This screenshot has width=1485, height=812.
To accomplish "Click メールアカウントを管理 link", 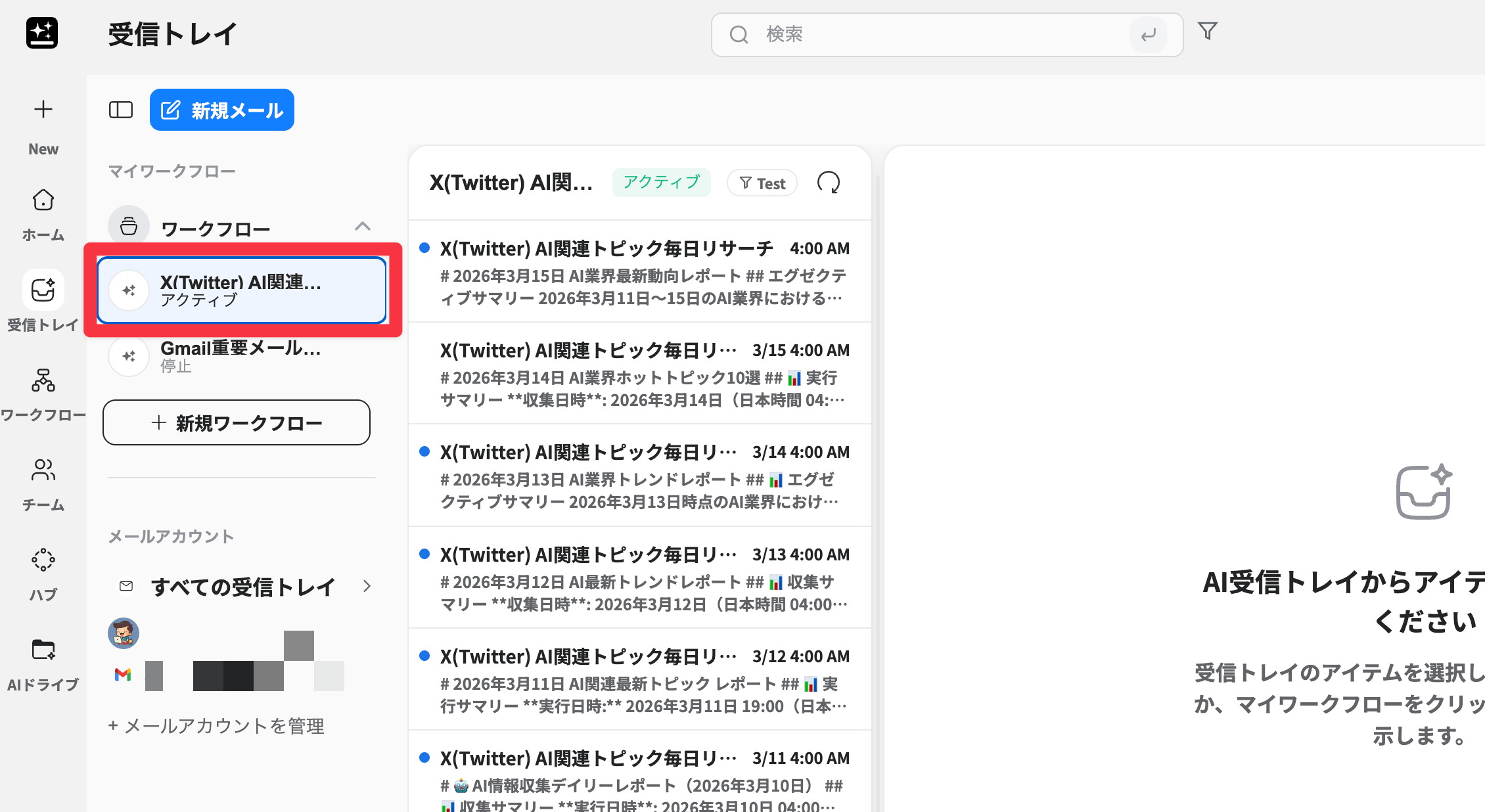I will pos(217,726).
